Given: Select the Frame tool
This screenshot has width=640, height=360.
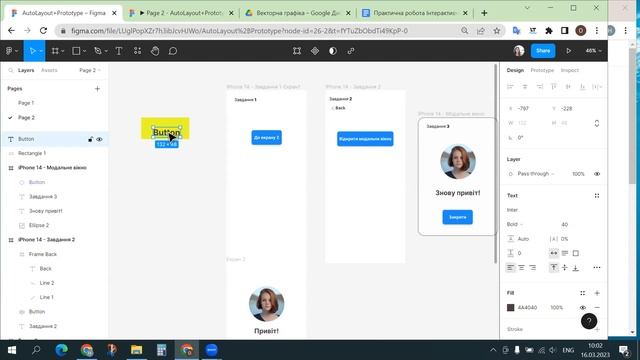Looking at the screenshot, I should [55, 51].
